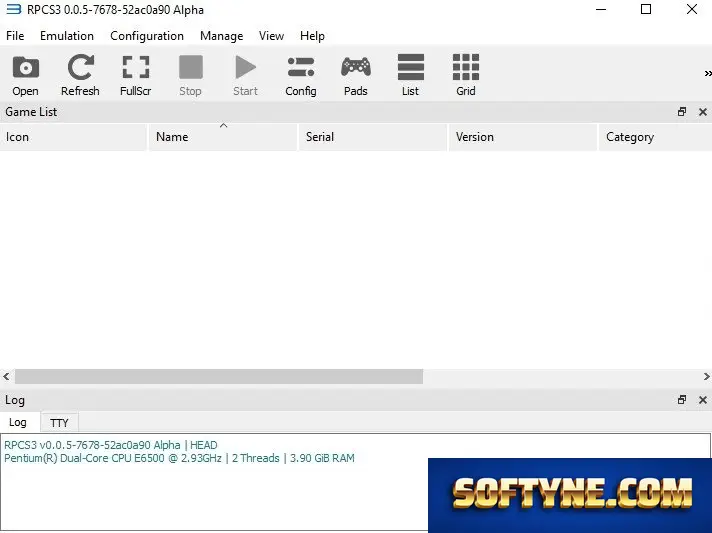This screenshot has width=712, height=533.
Task: Float the Game List panel
Action: click(682, 112)
